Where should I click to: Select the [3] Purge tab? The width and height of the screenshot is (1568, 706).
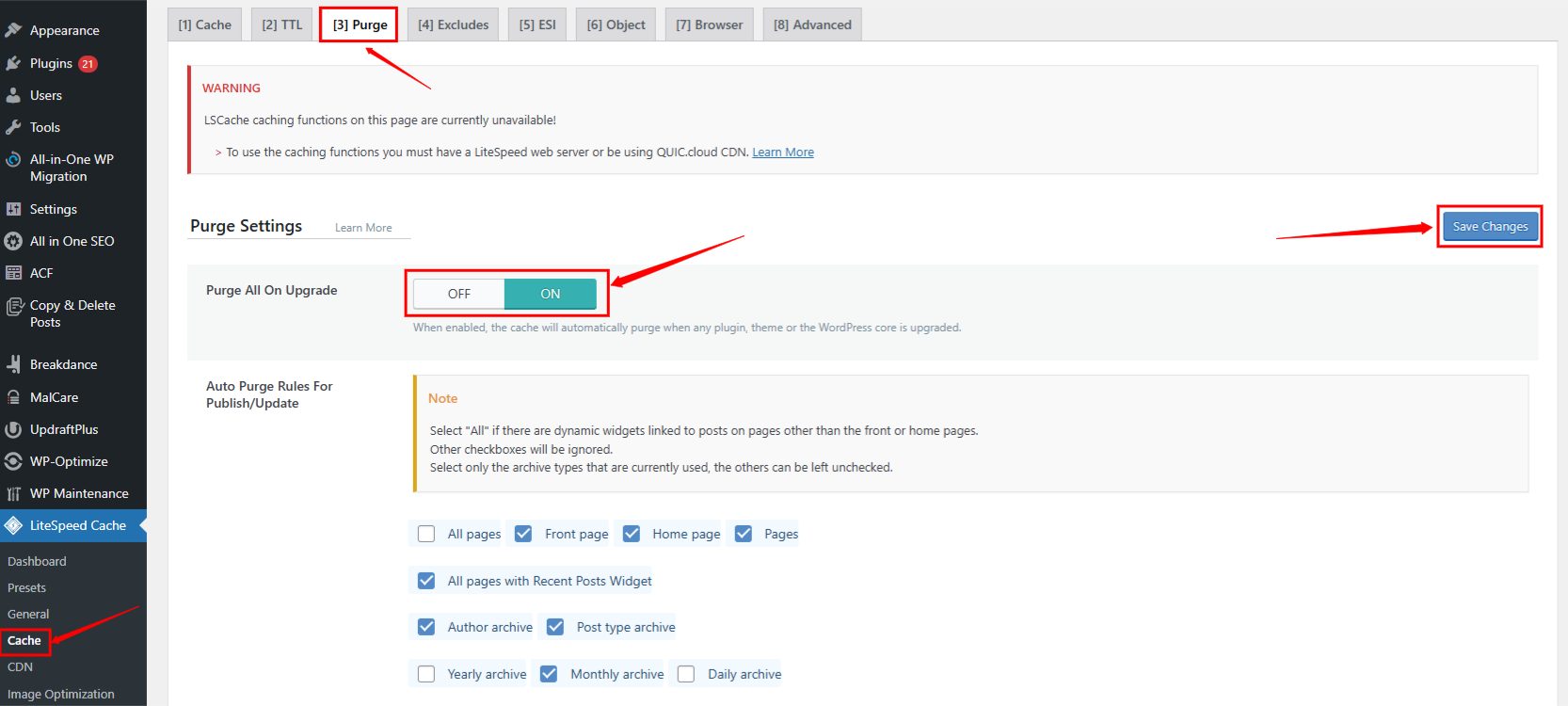(360, 24)
